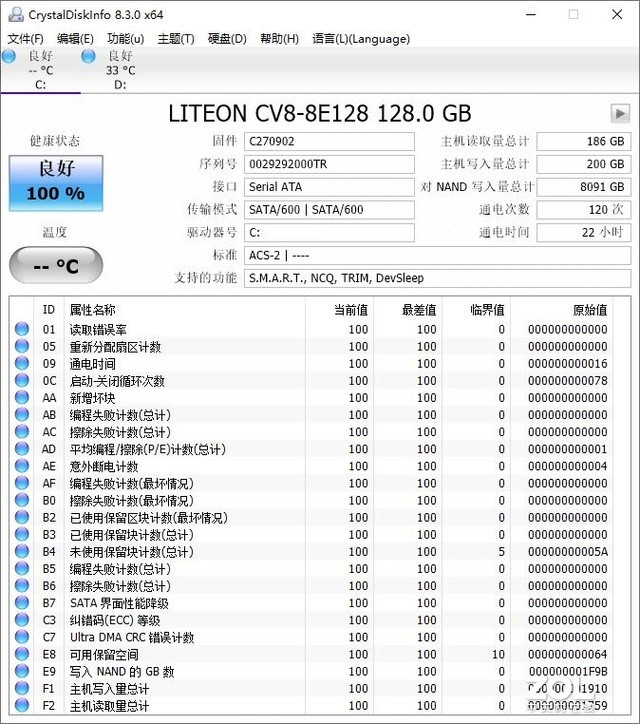This screenshot has height=724, width=640.
Task: Select the 读取错误率 attribute name
Action: [x=98, y=330]
